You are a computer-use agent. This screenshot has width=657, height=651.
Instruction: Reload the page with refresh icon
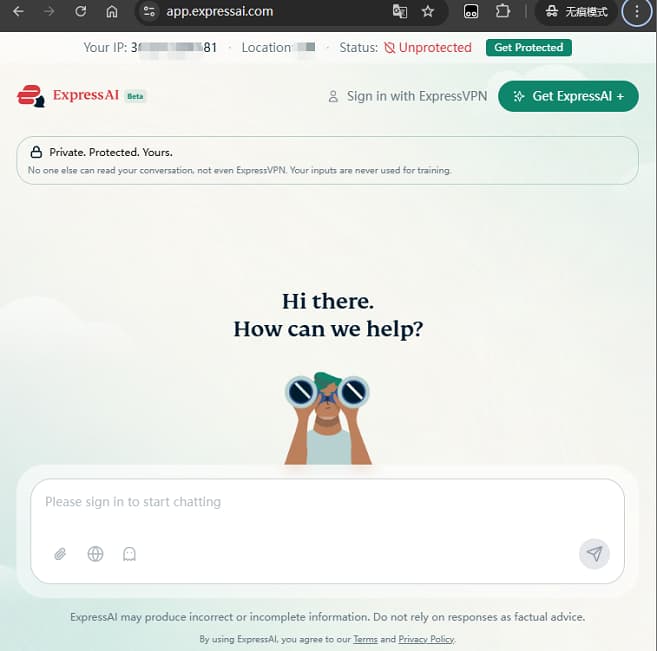click(x=80, y=11)
